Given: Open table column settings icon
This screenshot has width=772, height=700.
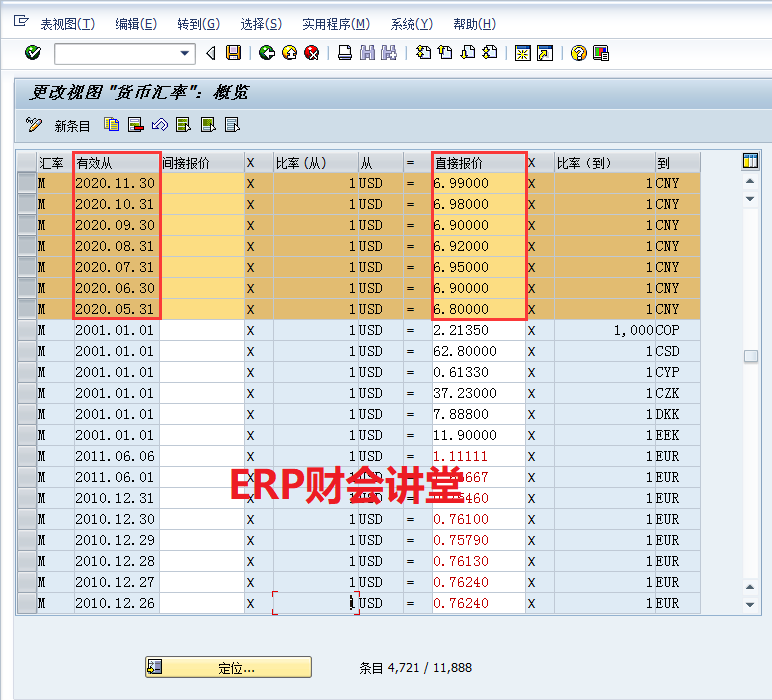Looking at the screenshot, I should click(x=750, y=162).
